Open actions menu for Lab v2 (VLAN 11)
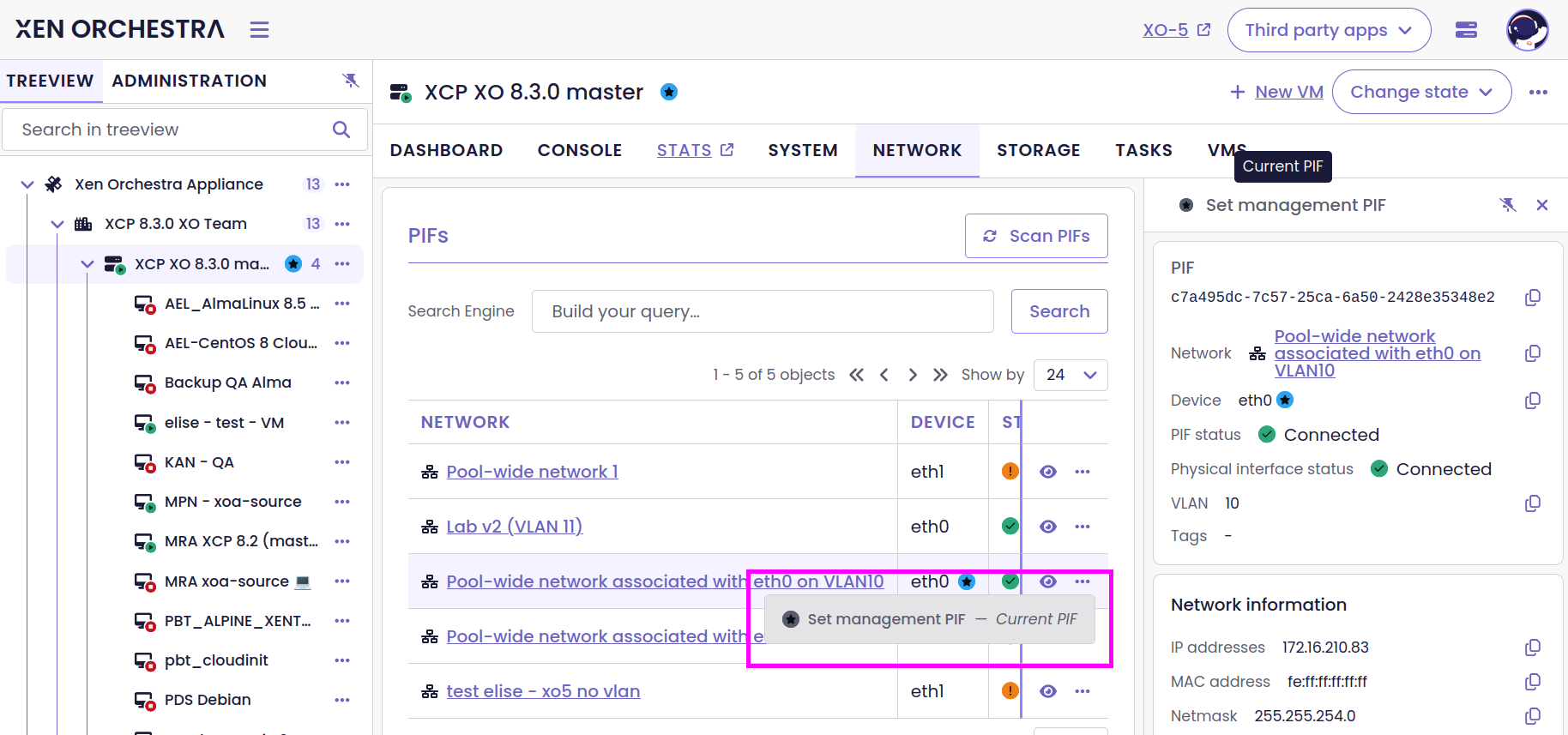Image resolution: width=1568 pixels, height=735 pixels. [x=1083, y=527]
